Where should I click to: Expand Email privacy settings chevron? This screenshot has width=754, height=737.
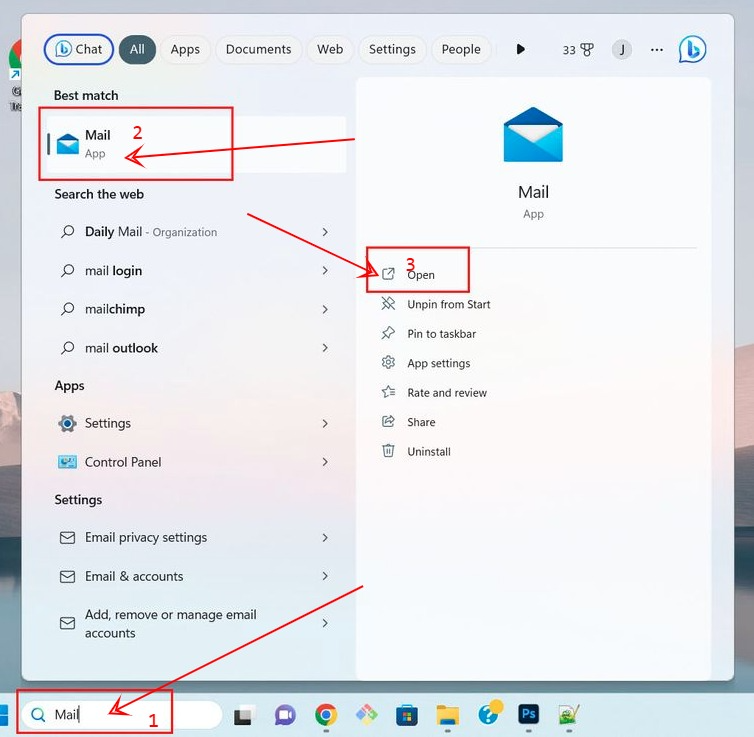(x=325, y=537)
